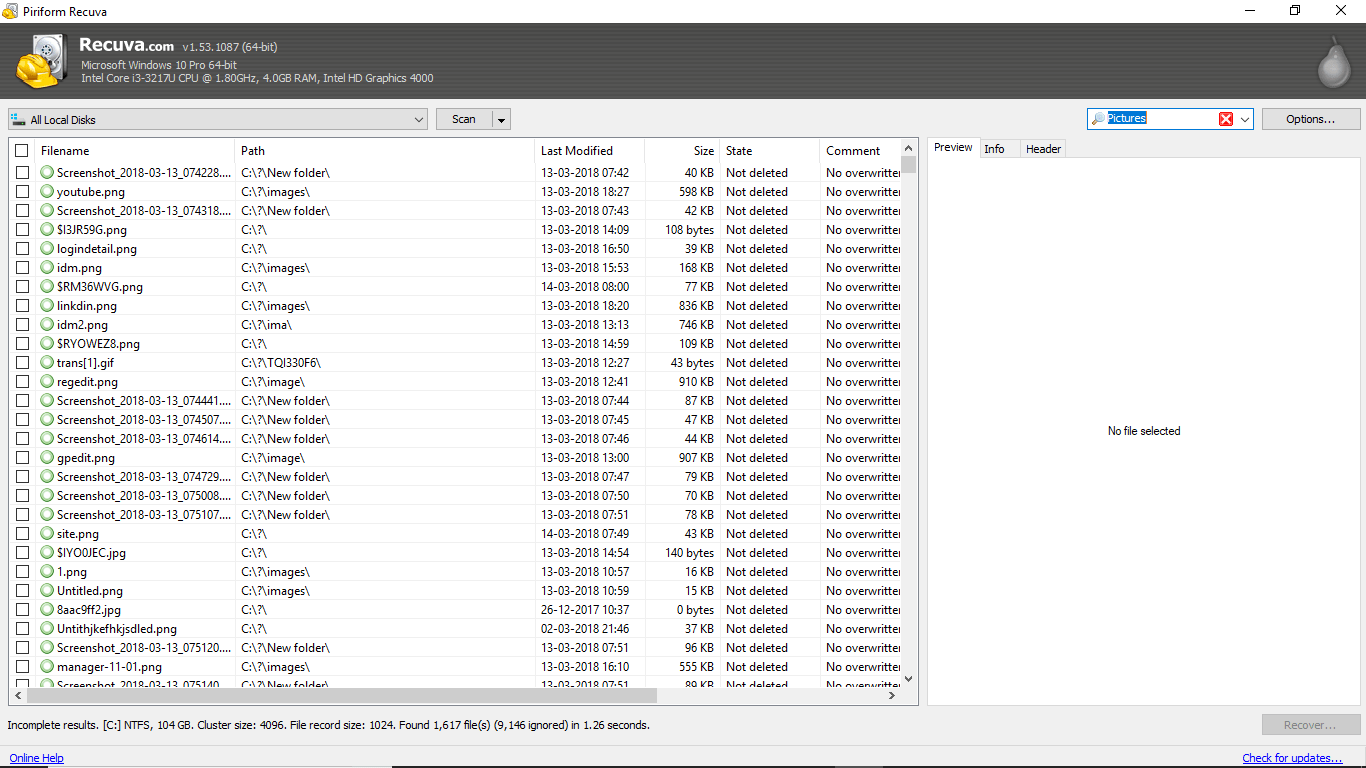
Task: Sort by the Last Modified column header
Action: [590, 151]
